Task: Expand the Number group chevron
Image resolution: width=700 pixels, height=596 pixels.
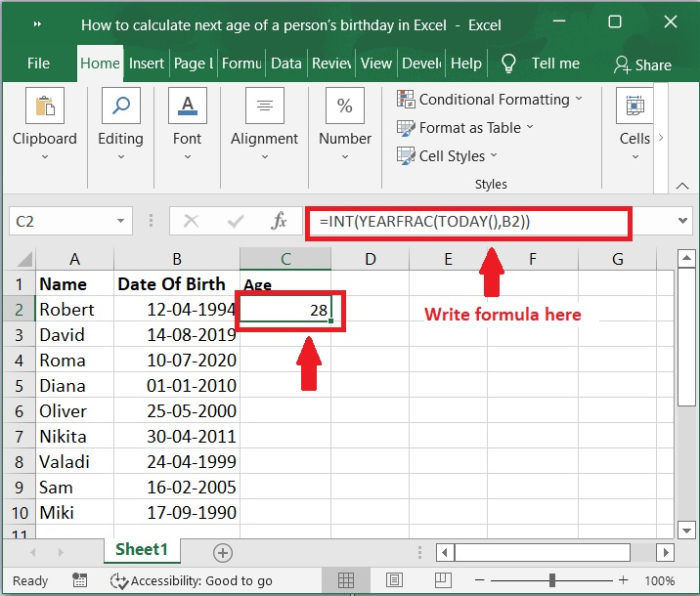Action: pos(345,157)
